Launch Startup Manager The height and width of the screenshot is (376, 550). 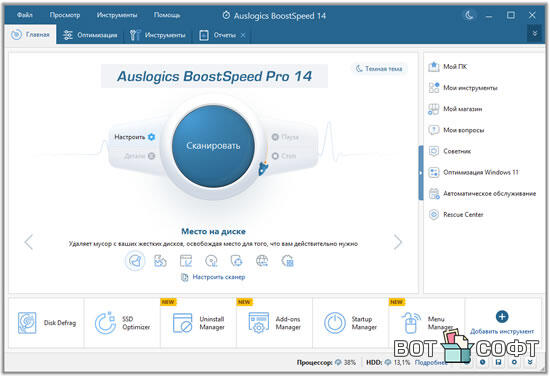pyautogui.click(x=351, y=323)
